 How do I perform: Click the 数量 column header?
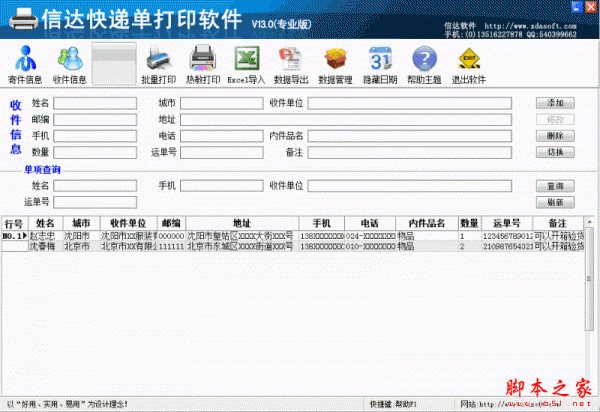(x=470, y=223)
